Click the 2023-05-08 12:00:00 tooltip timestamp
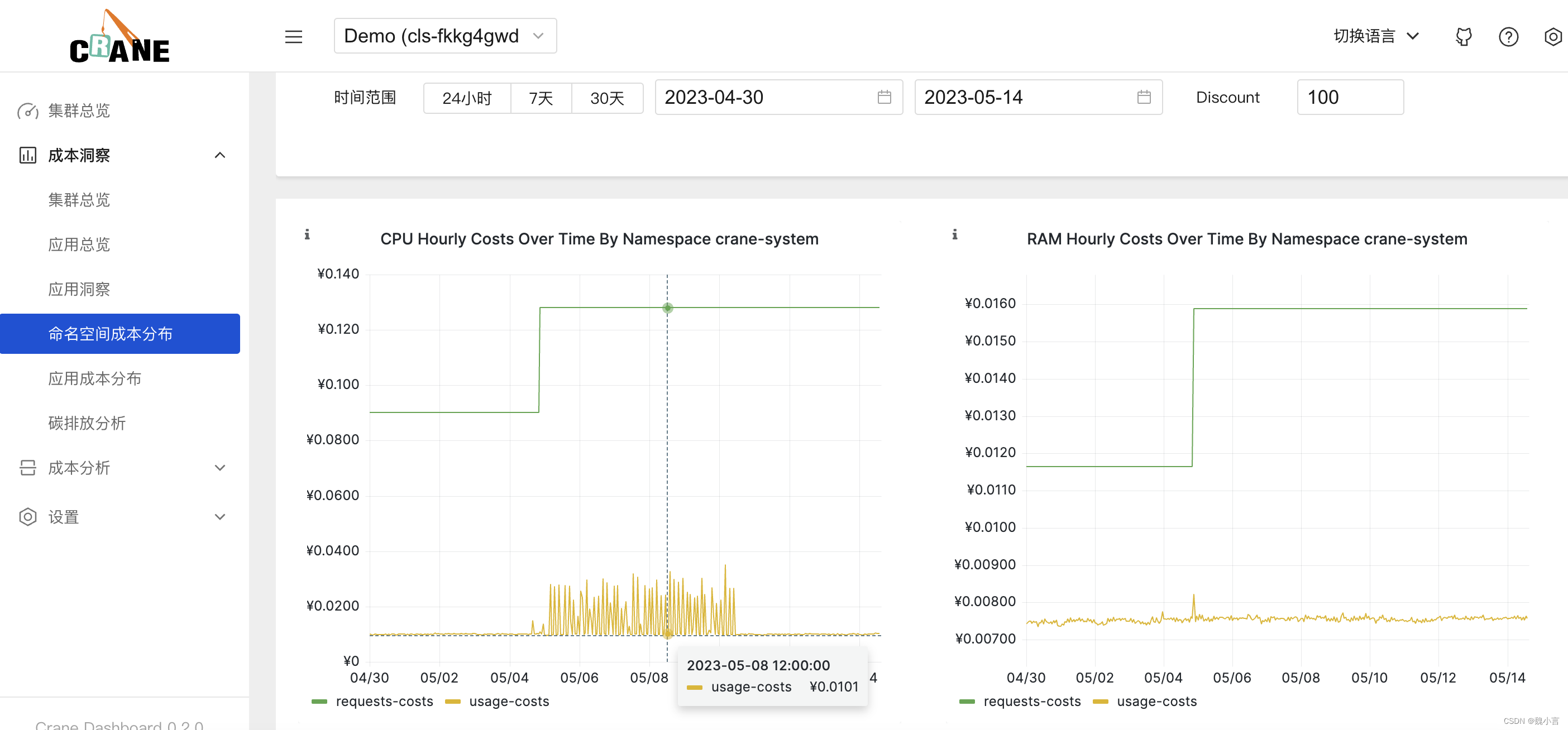Screen dimensions: 1568x730 pyautogui.click(x=758, y=665)
